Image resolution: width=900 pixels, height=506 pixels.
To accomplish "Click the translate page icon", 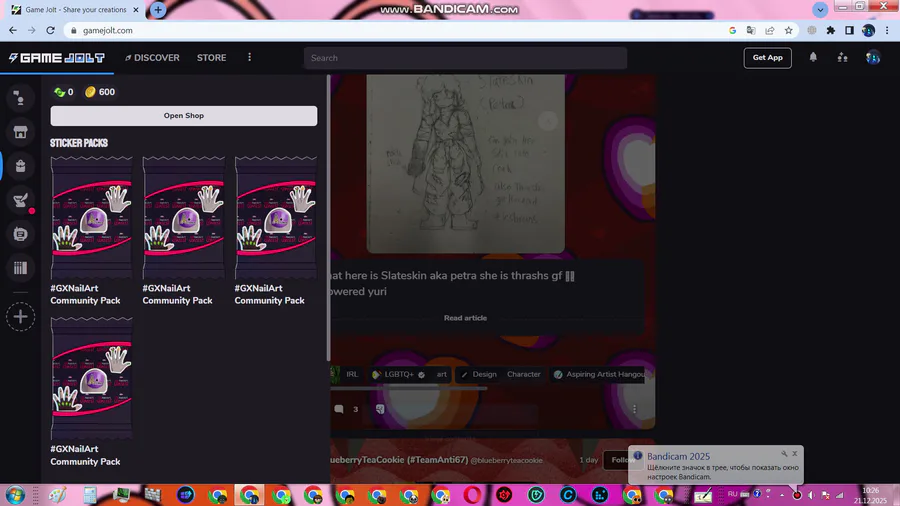I will [751, 30].
